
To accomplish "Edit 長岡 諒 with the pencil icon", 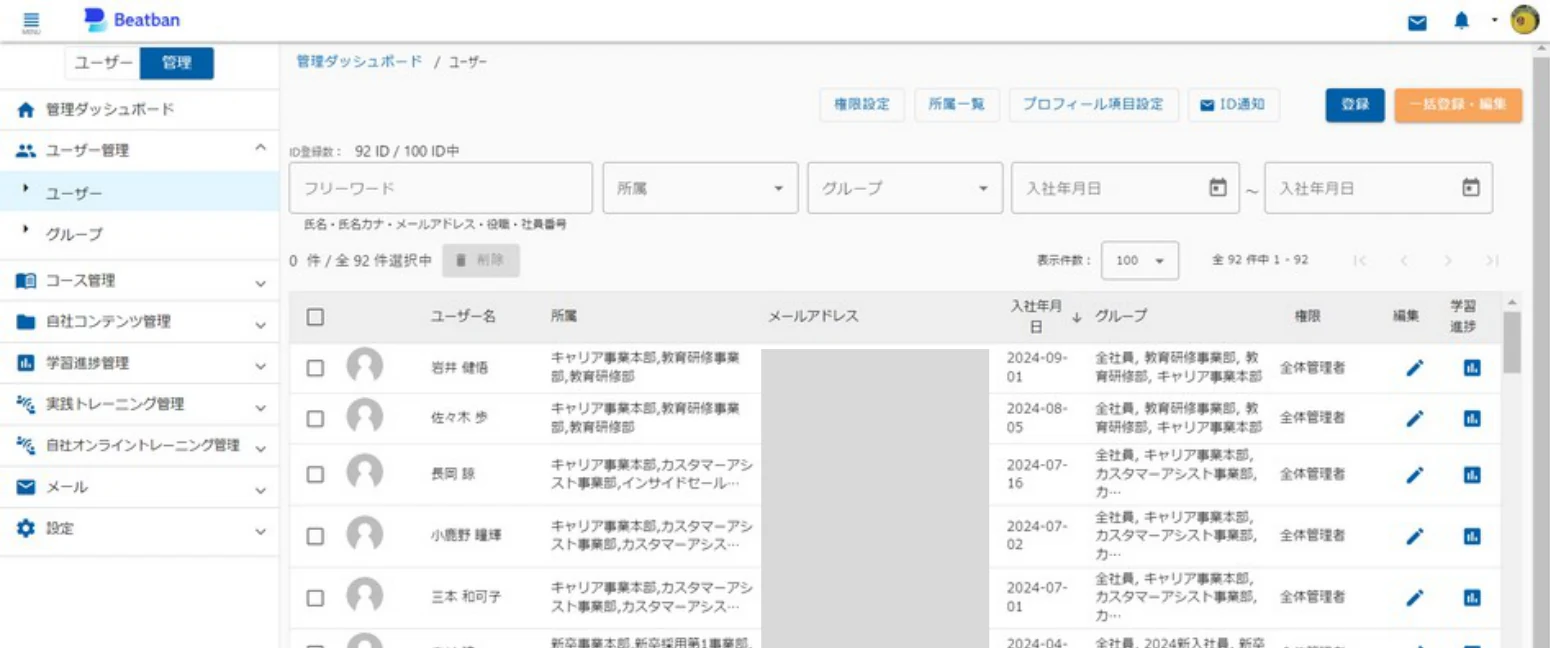I will [1414, 475].
